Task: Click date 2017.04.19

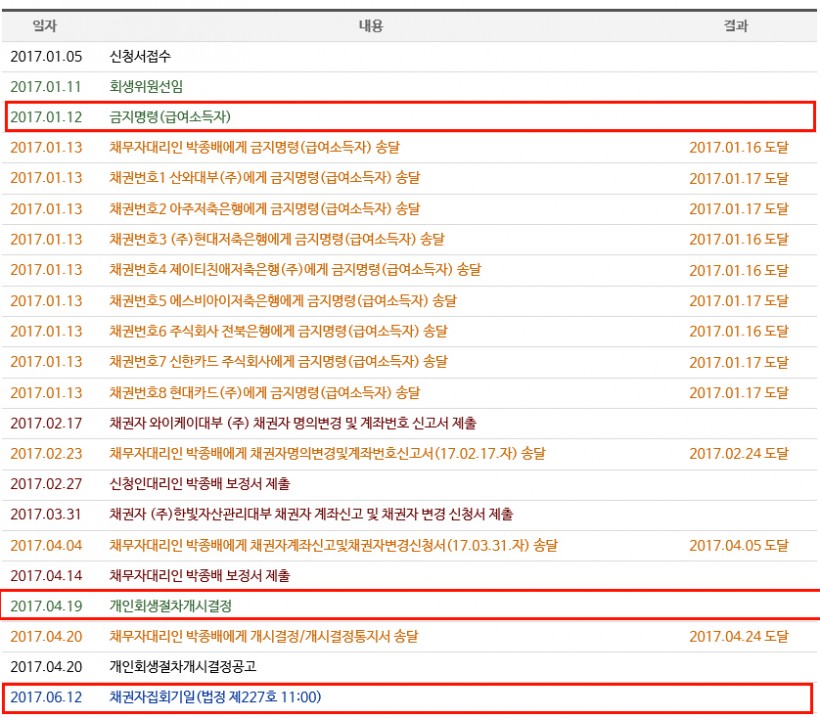Action: [x=46, y=606]
